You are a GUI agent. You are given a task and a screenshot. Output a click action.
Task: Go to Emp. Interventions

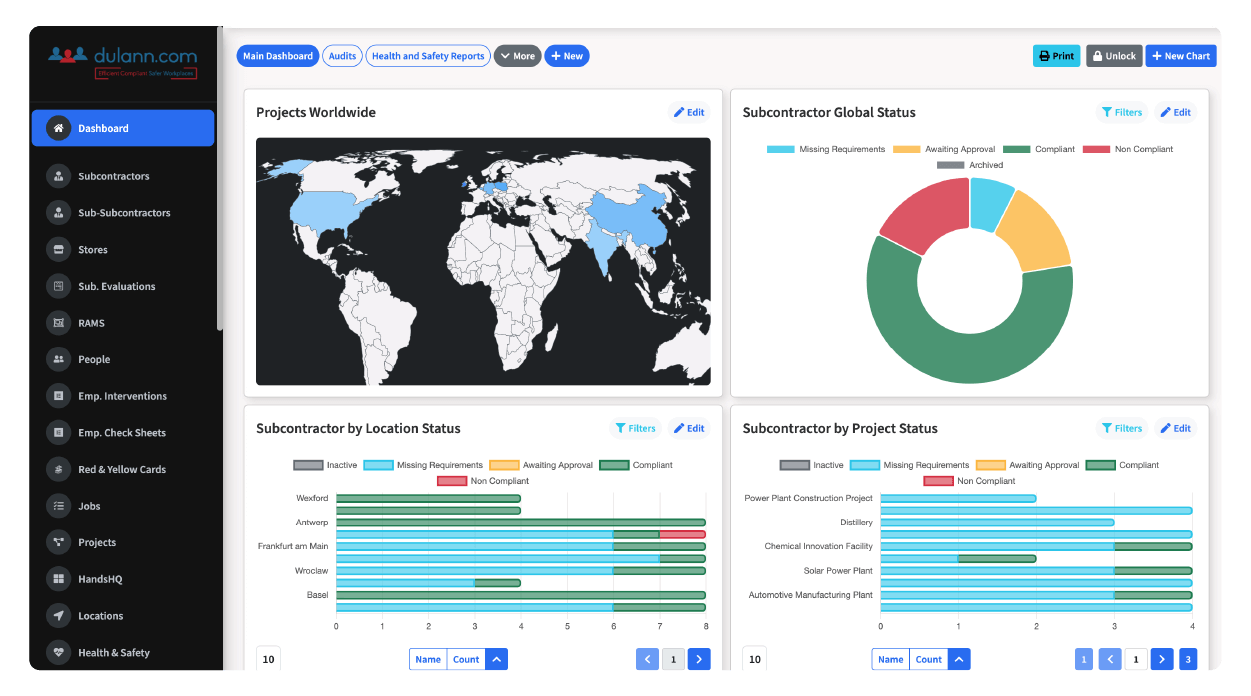tap(123, 396)
